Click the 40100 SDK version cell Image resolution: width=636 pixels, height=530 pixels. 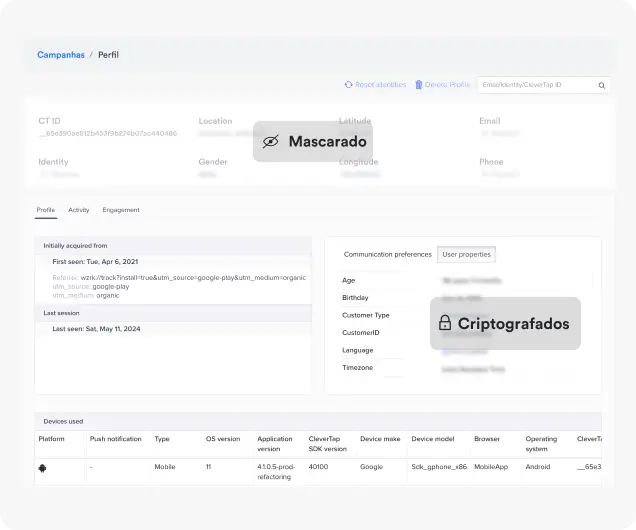(x=318, y=467)
